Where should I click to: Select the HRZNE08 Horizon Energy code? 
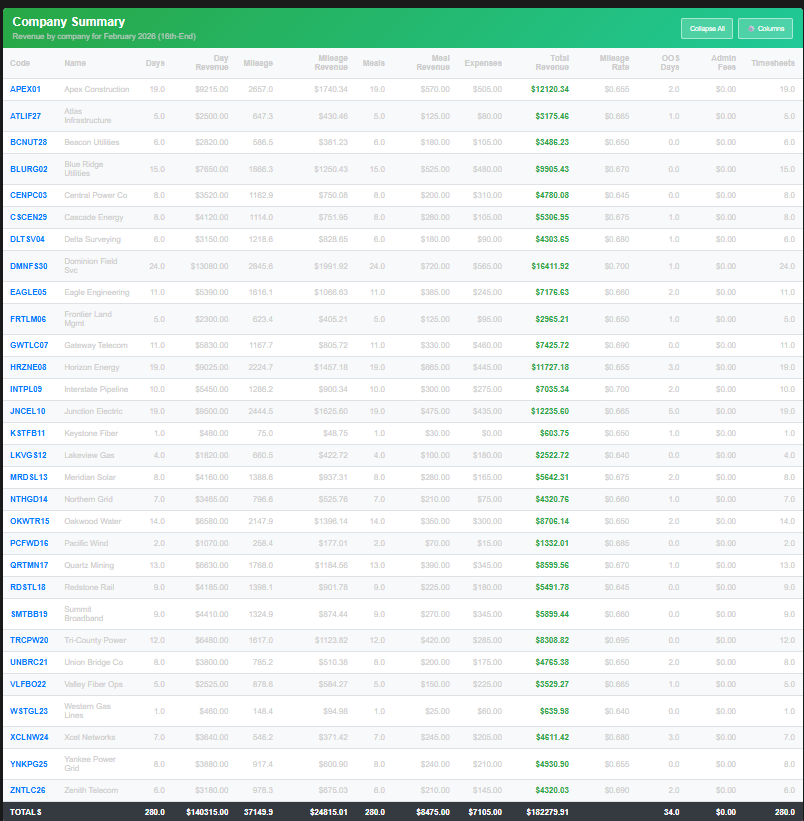coord(26,367)
